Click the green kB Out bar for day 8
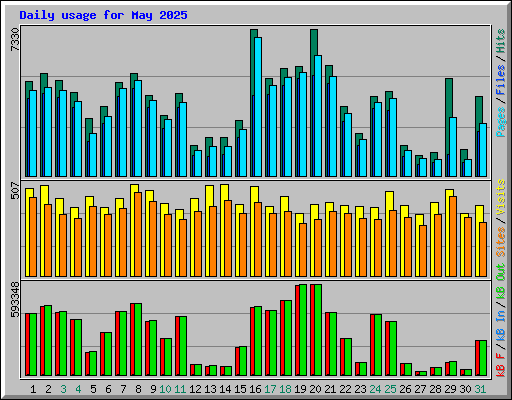512x400 pixels. (138, 340)
